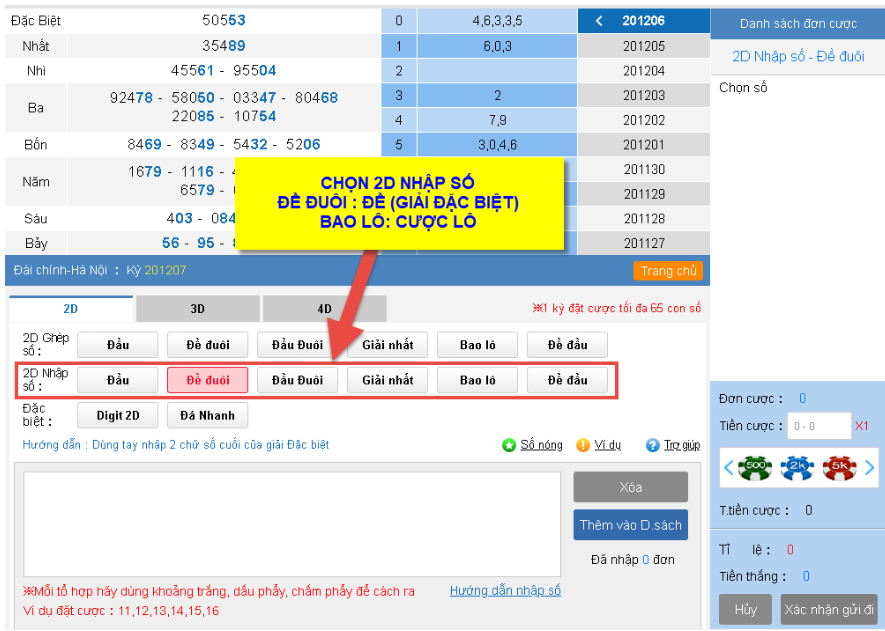The height and width of the screenshot is (631, 885).
Task: Choose the red 5k betting chip
Action: (839, 467)
